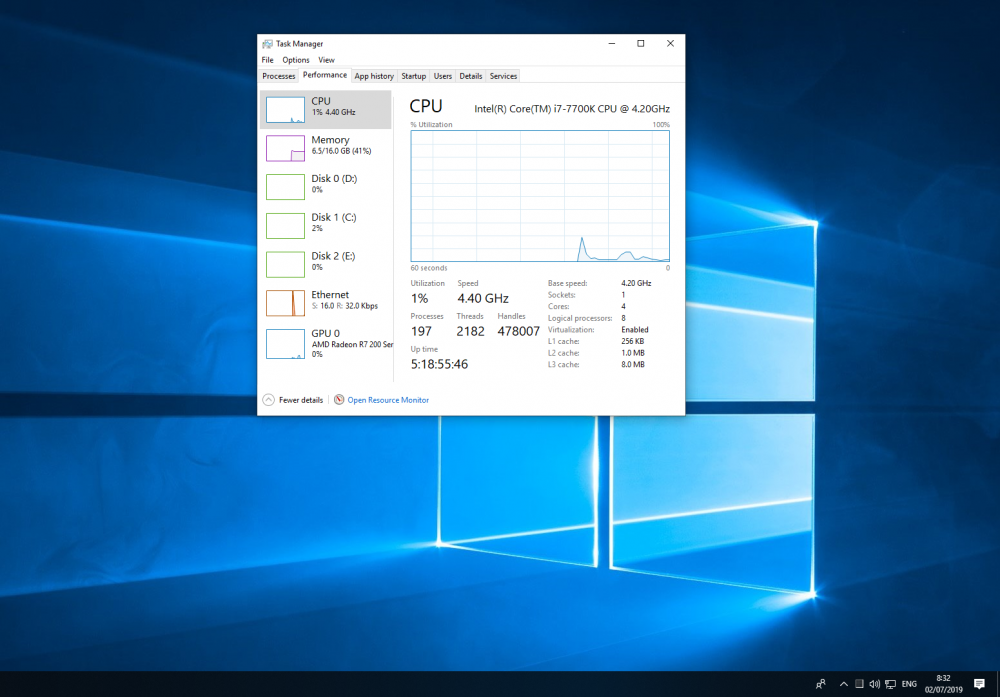Switch to the Processes tab
1000x697 pixels.
[x=279, y=76]
